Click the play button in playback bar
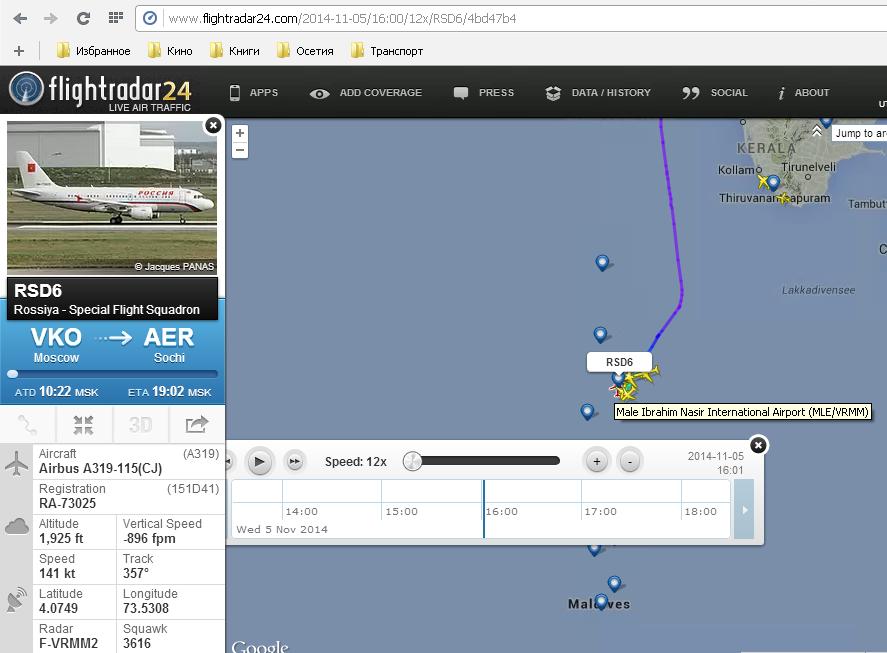The width and height of the screenshot is (887, 653). click(x=260, y=462)
